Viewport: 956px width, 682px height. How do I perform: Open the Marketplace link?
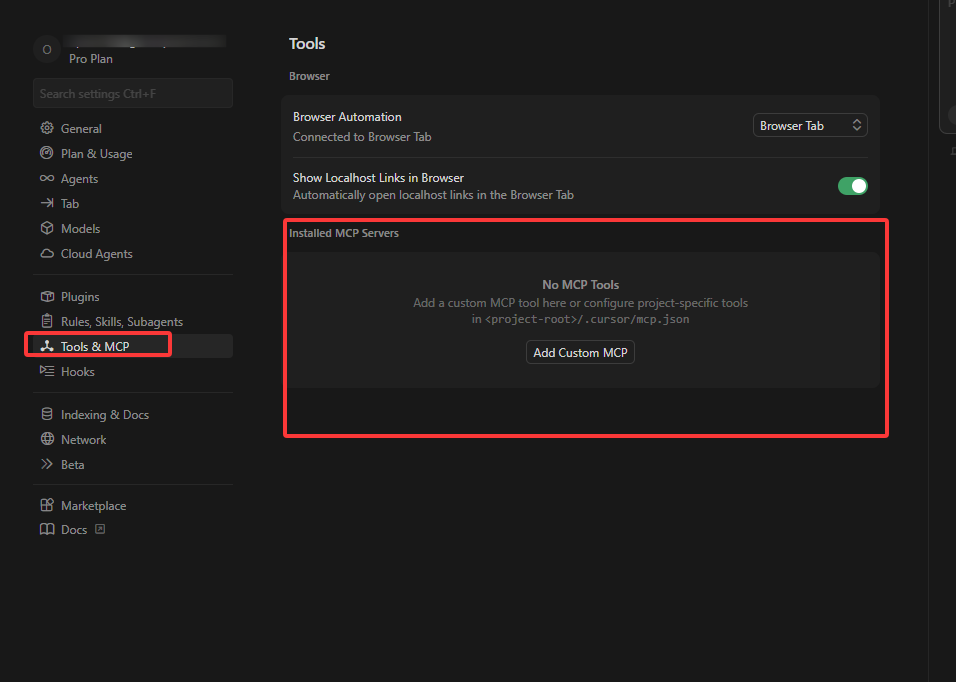[x=133, y=505]
